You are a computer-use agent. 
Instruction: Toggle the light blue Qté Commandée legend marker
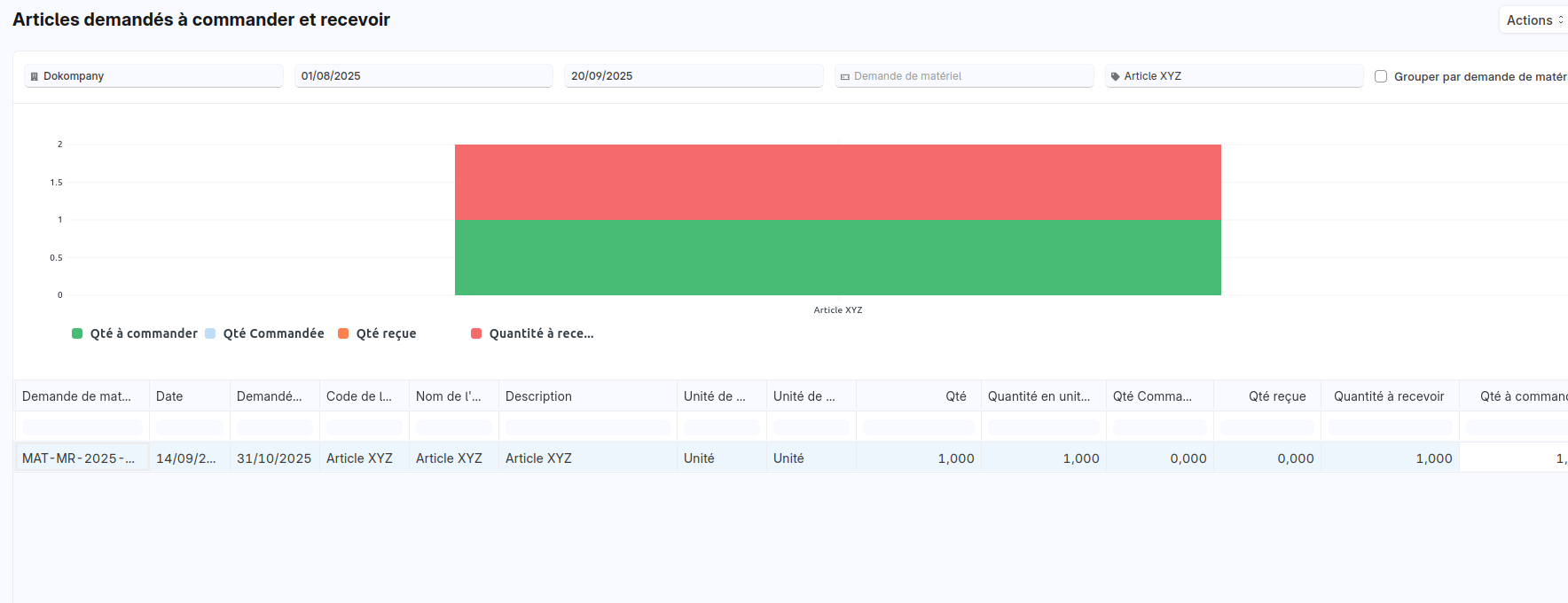tap(210, 333)
